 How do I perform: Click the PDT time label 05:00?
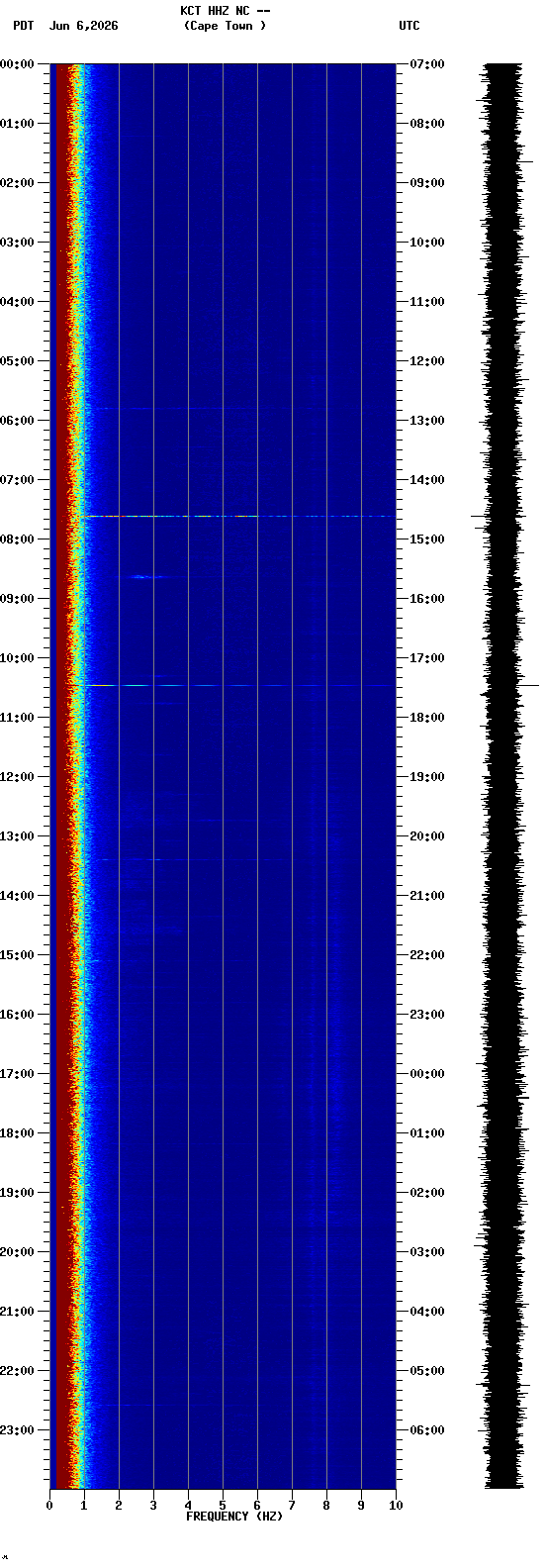click(18, 361)
